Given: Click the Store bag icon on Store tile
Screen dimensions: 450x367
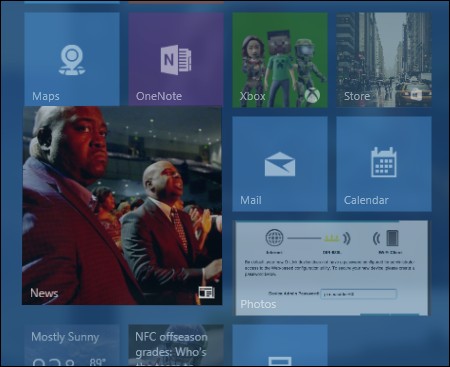Looking at the screenshot, I should point(416,95).
